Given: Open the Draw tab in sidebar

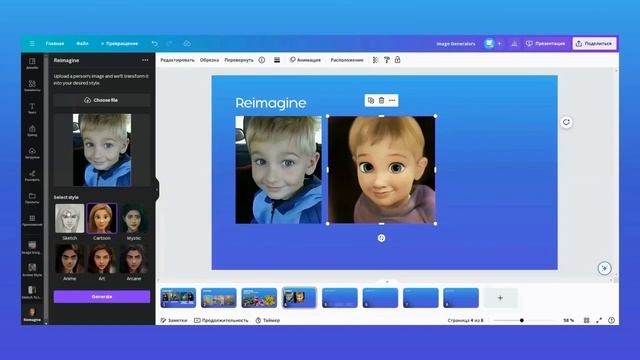Looking at the screenshot, I should pyautogui.click(x=32, y=176).
